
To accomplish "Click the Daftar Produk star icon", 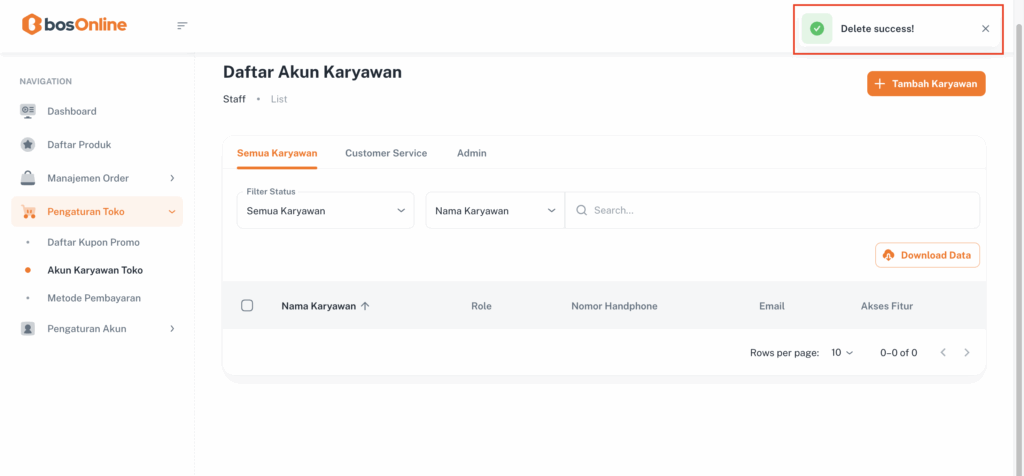I will point(28,145).
